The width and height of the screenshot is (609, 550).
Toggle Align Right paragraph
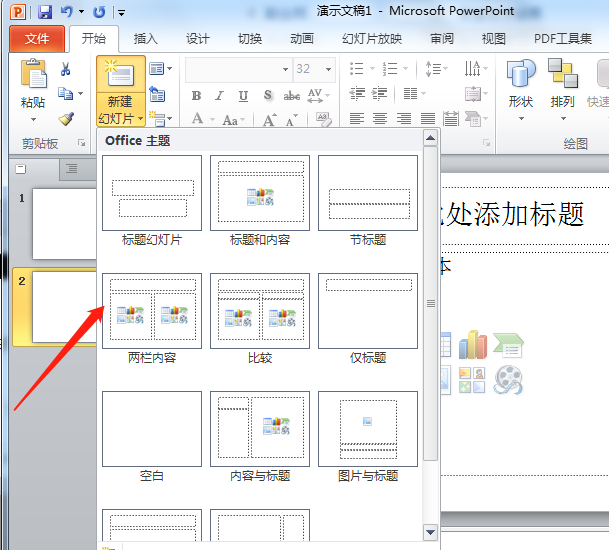[404, 118]
